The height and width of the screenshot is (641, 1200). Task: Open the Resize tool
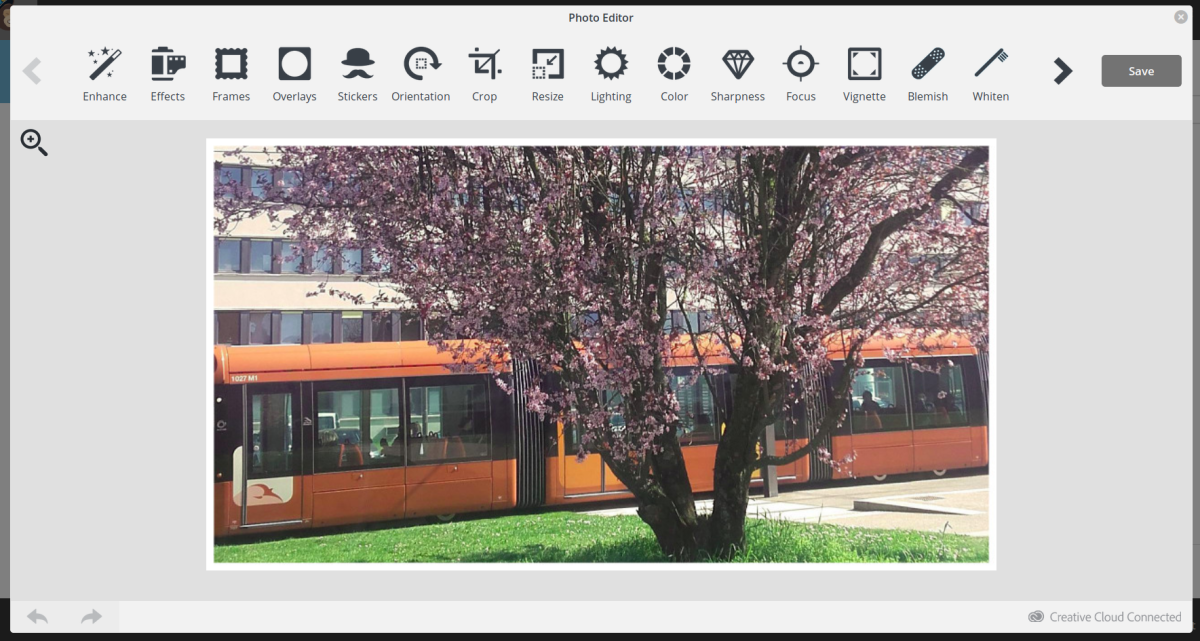(x=548, y=74)
